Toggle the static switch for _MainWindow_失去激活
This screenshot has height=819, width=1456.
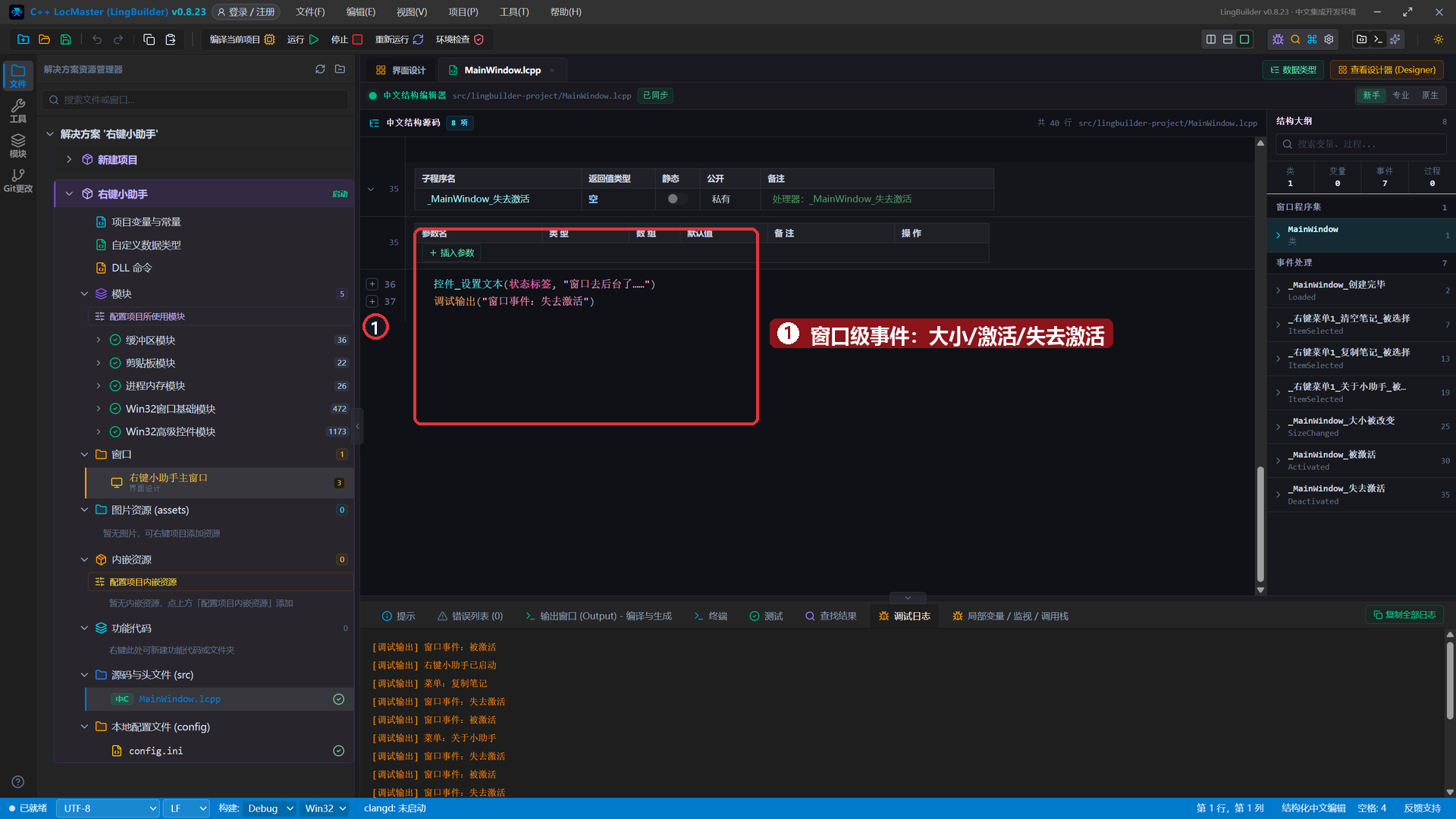[x=676, y=199]
